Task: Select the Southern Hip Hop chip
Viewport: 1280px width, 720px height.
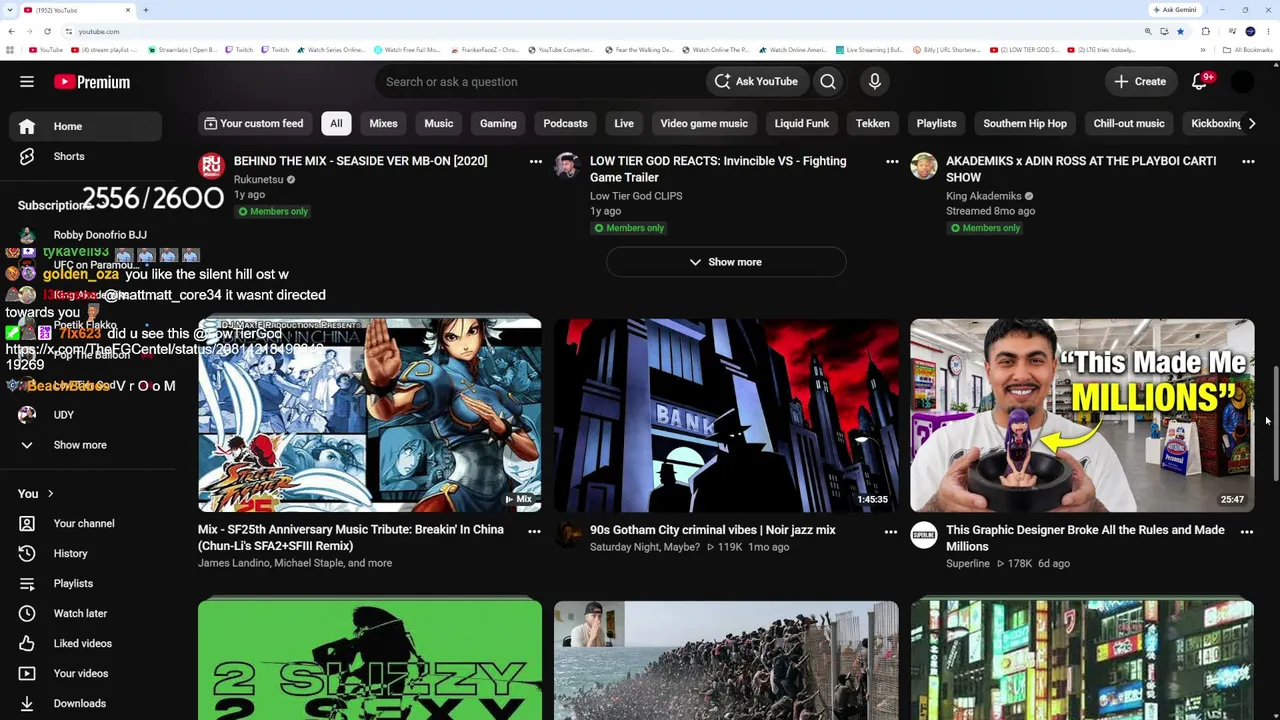Action: [1025, 123]
